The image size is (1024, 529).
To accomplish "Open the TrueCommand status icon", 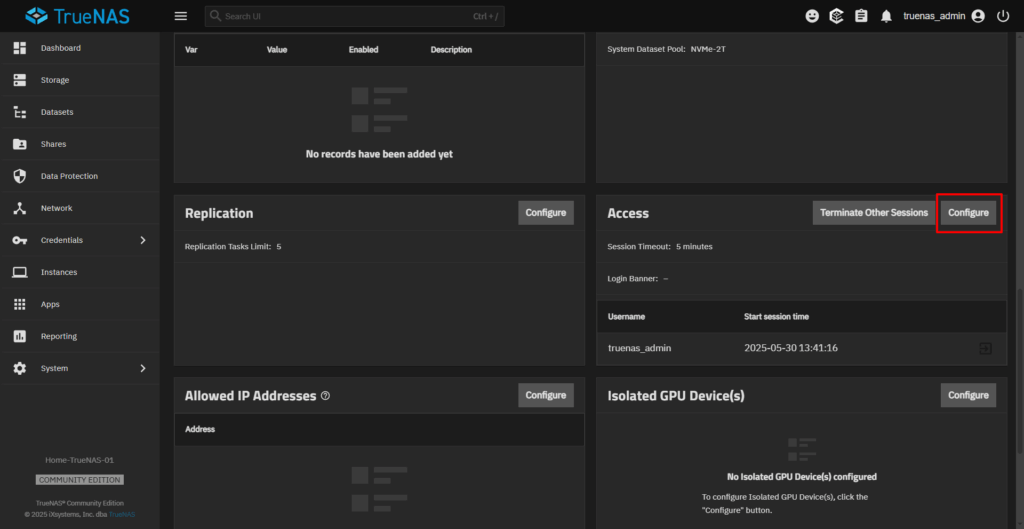I will pos(836,16).
